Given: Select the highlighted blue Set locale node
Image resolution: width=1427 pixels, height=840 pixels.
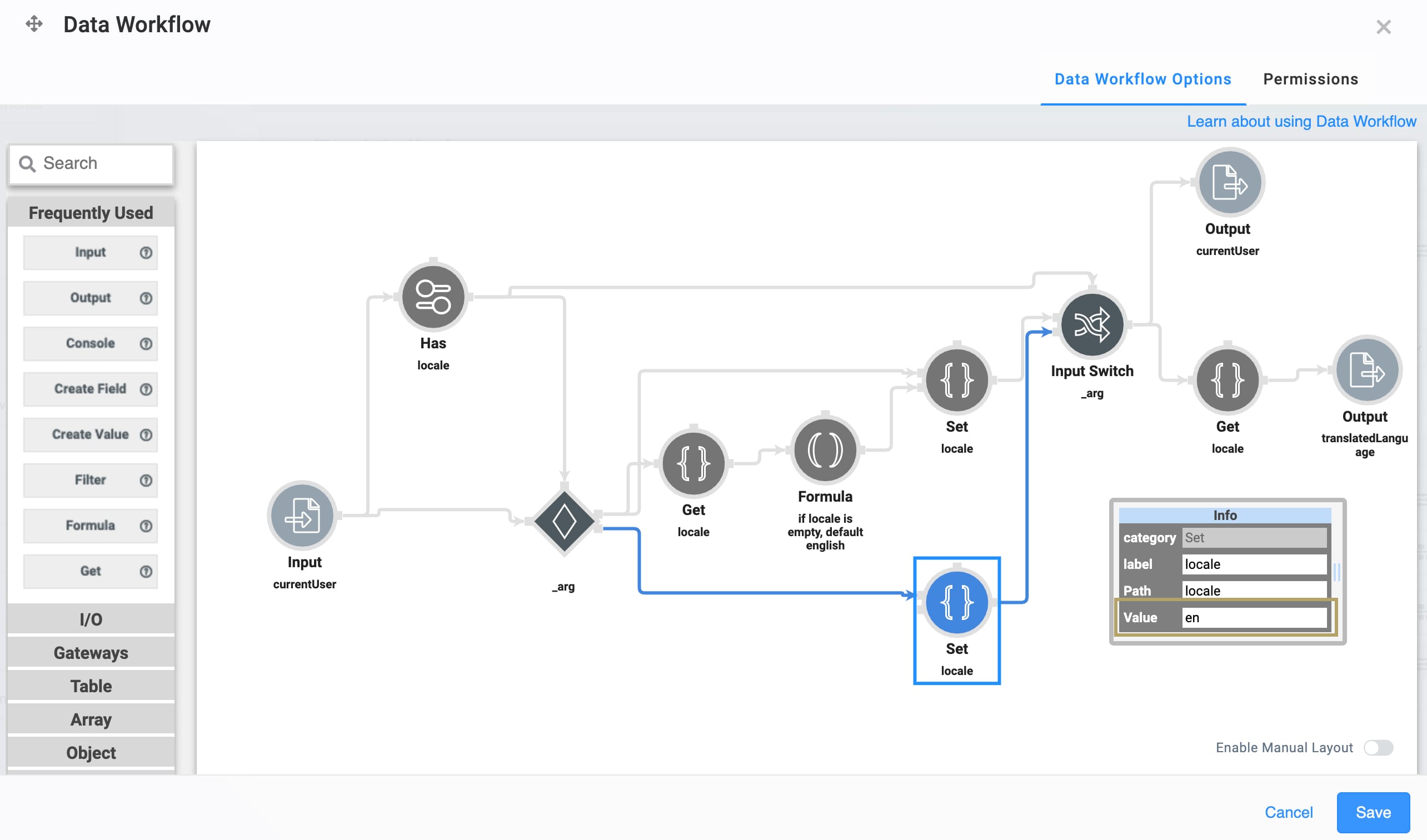Looking at the screenshot, I should pyautogui.click(x=957, y=602).
